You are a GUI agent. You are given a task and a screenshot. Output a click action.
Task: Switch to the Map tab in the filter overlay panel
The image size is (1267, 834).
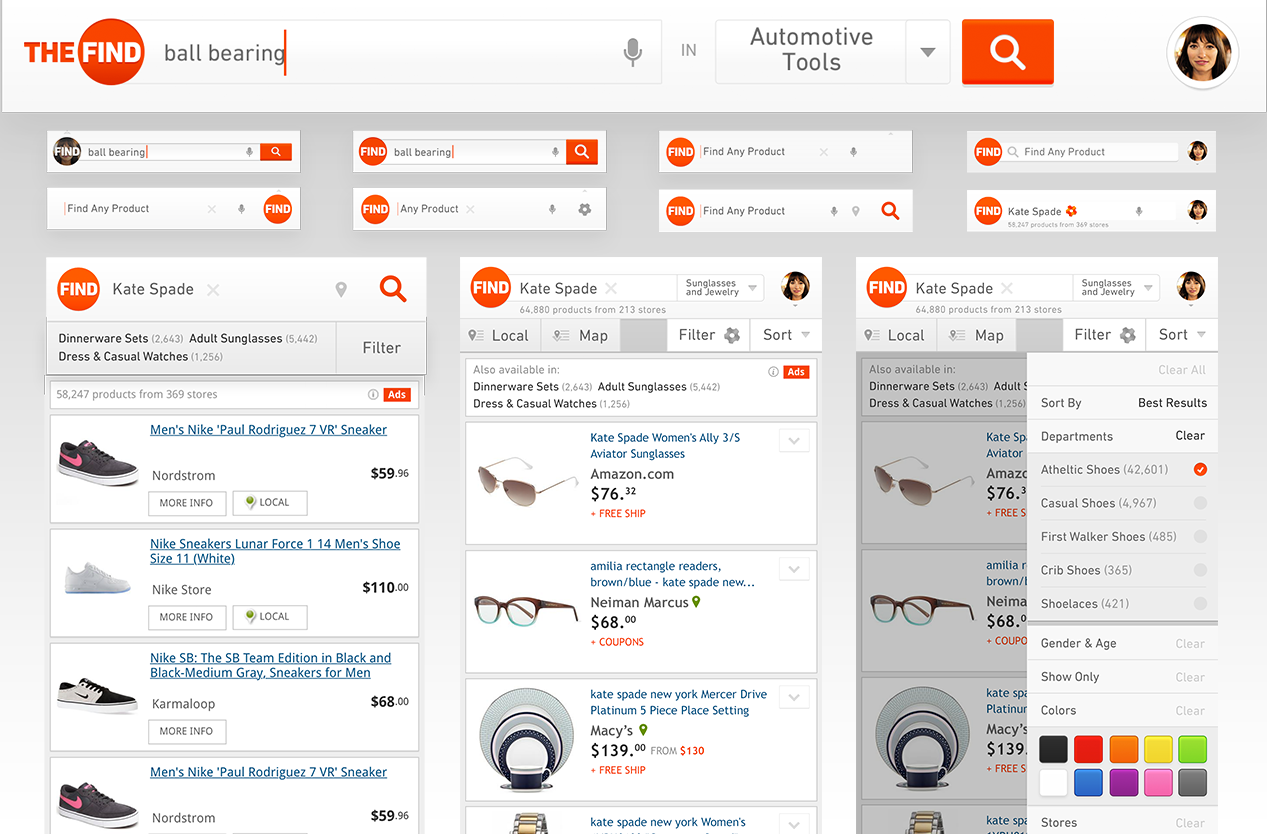pyautogui.click(x=977, y=335)
